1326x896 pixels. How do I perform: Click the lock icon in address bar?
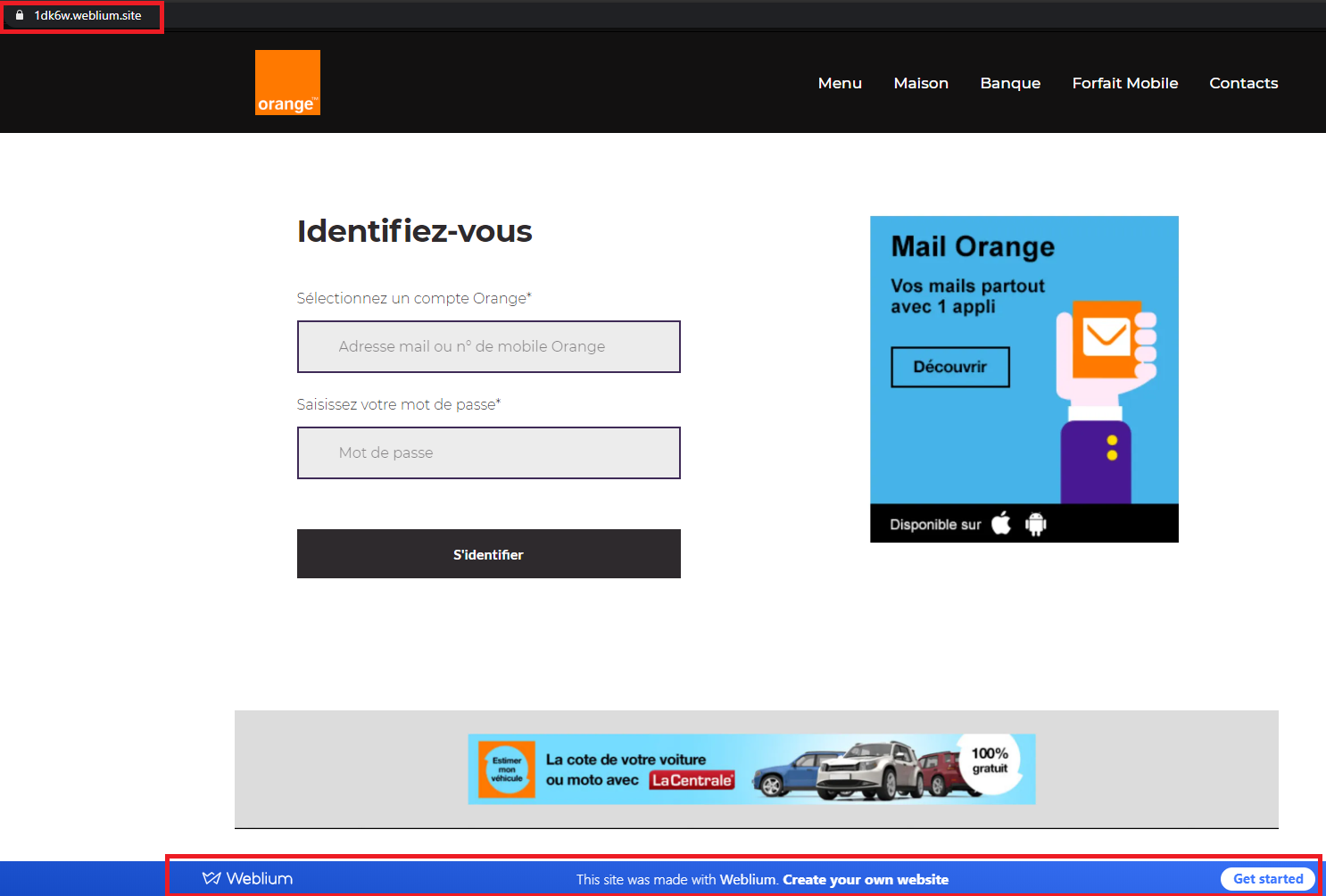point(20,15)
